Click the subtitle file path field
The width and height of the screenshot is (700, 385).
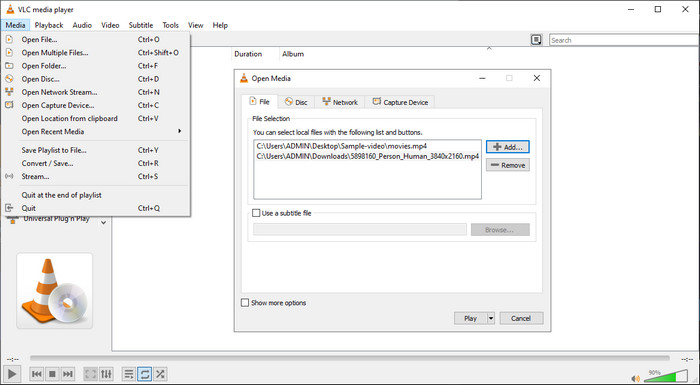[360, 230]
